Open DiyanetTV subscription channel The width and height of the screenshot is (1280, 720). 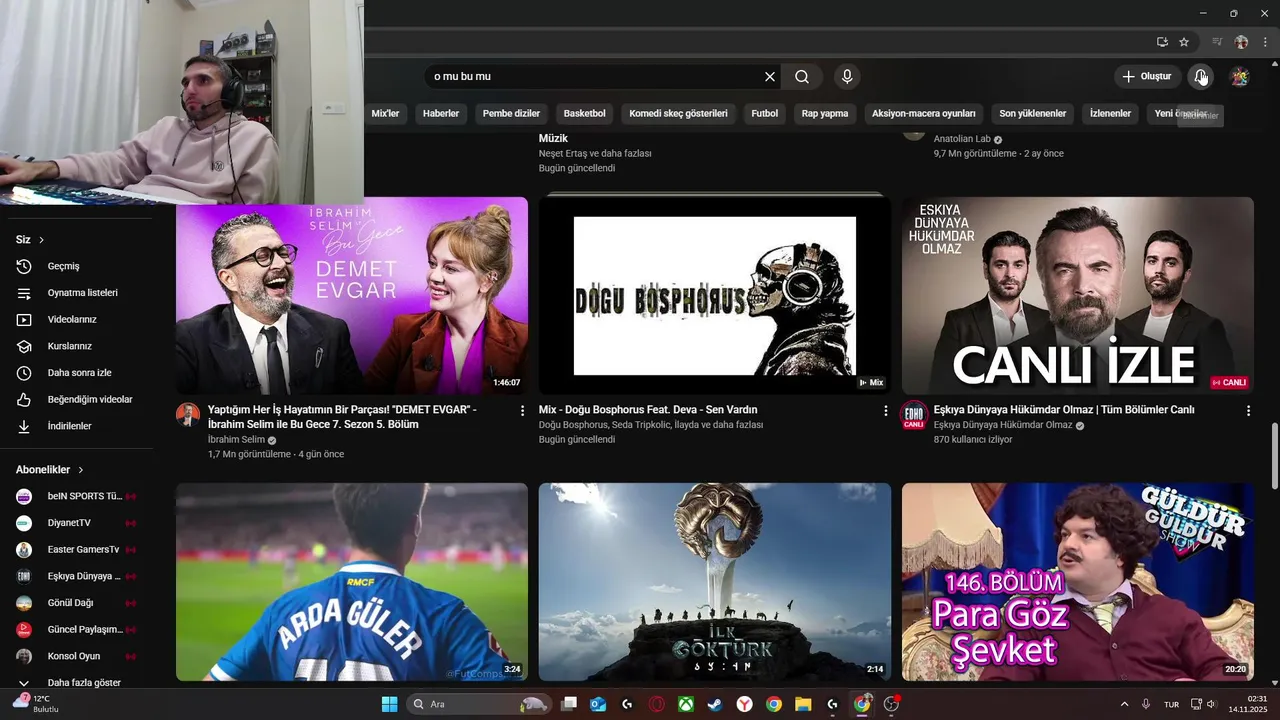click(75, 523)
